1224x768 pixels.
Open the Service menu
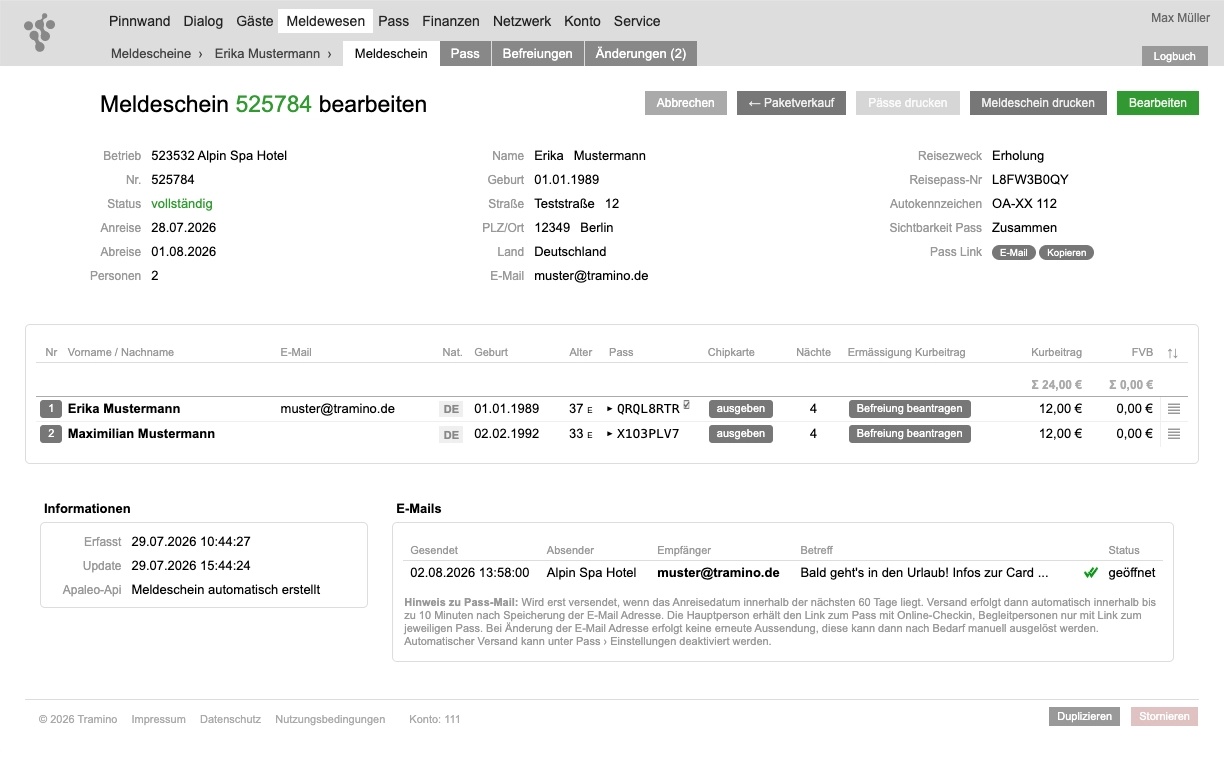click(637, 21)
